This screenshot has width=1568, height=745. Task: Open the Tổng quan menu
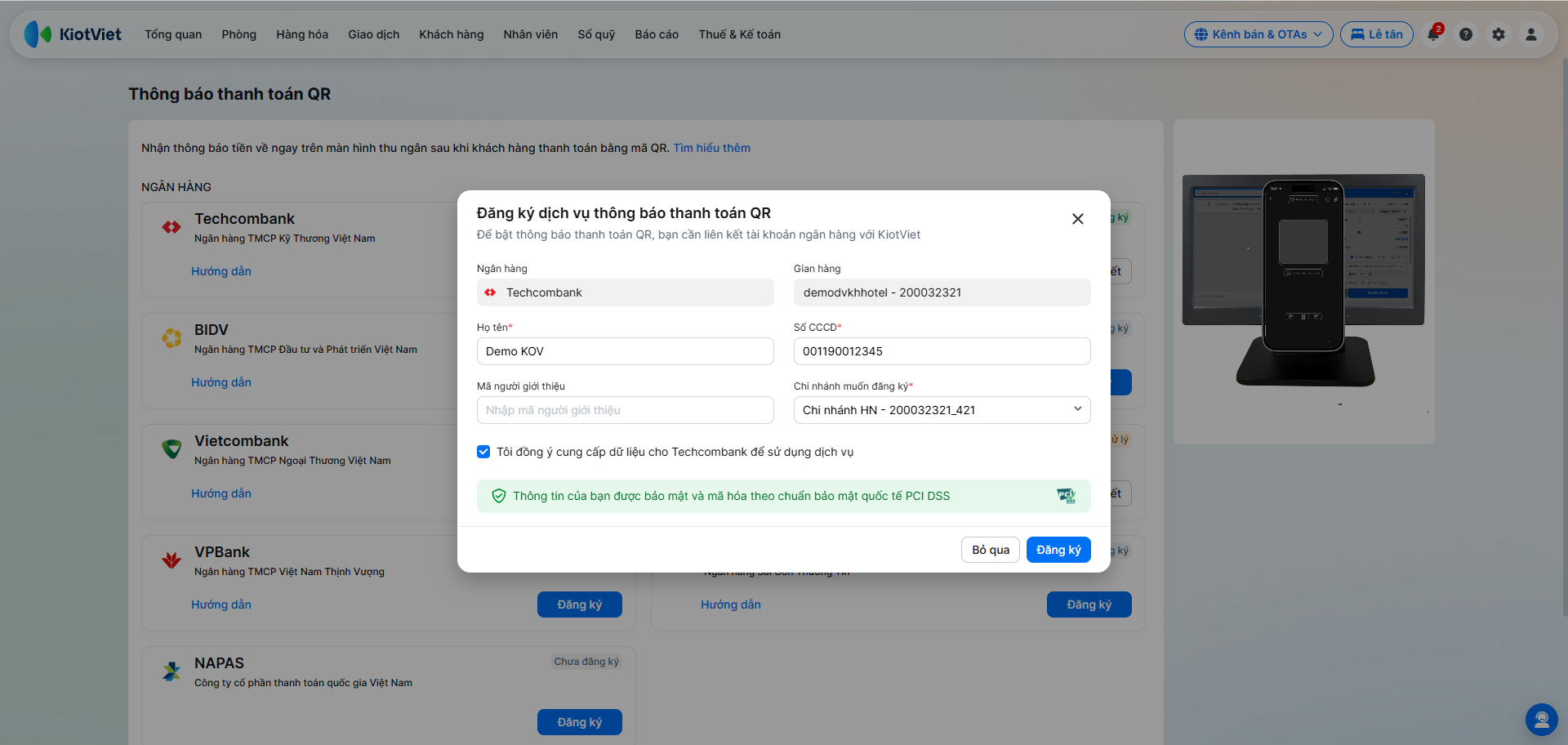coord(173,34)
